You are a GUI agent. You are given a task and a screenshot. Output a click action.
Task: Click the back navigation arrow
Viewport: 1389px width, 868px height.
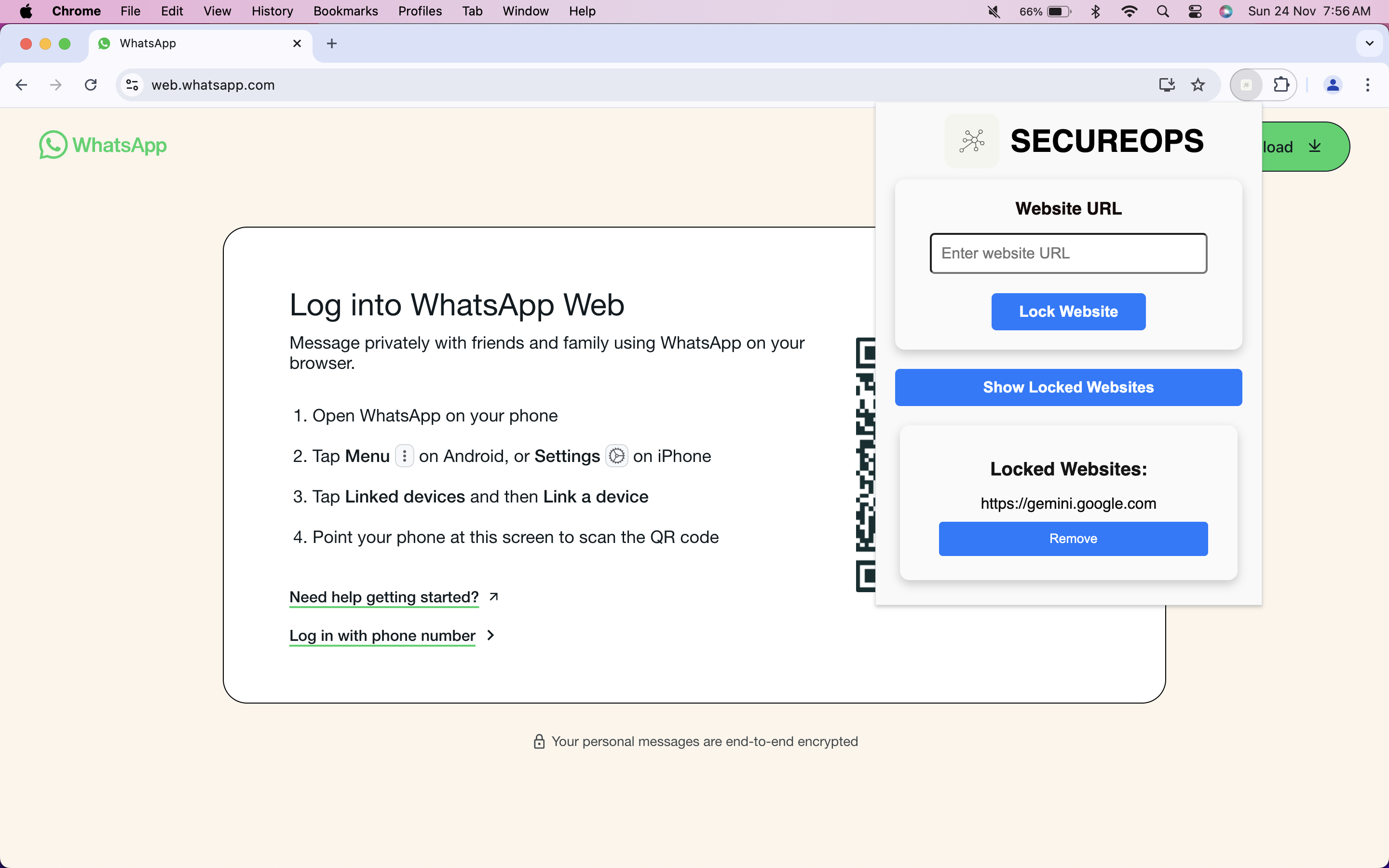pyautogui.click(x=21, y=84)
